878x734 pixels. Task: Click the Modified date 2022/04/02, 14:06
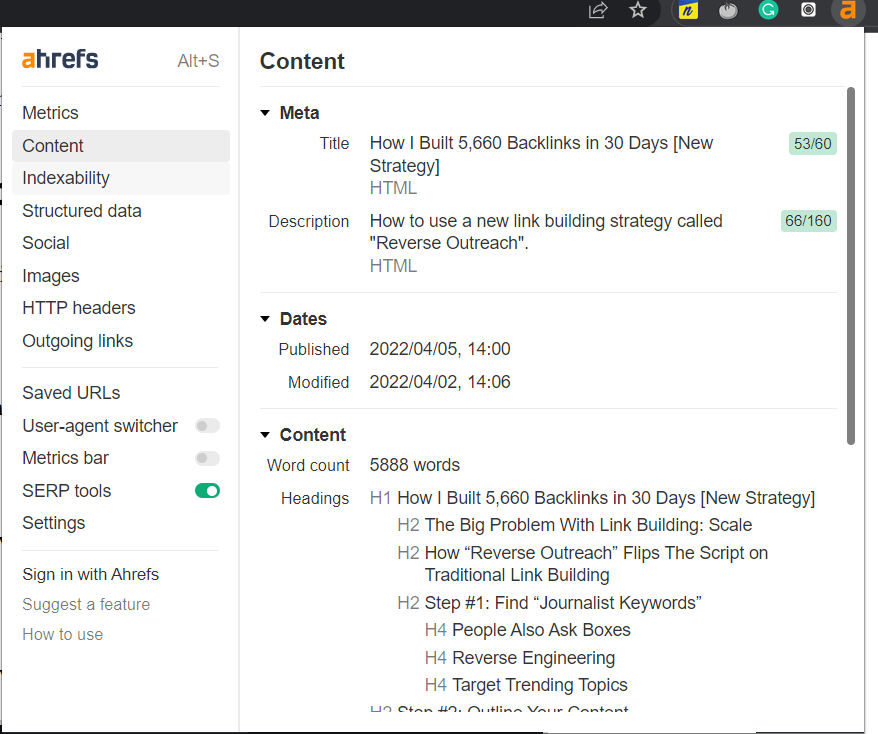click(x=440, y=382)
